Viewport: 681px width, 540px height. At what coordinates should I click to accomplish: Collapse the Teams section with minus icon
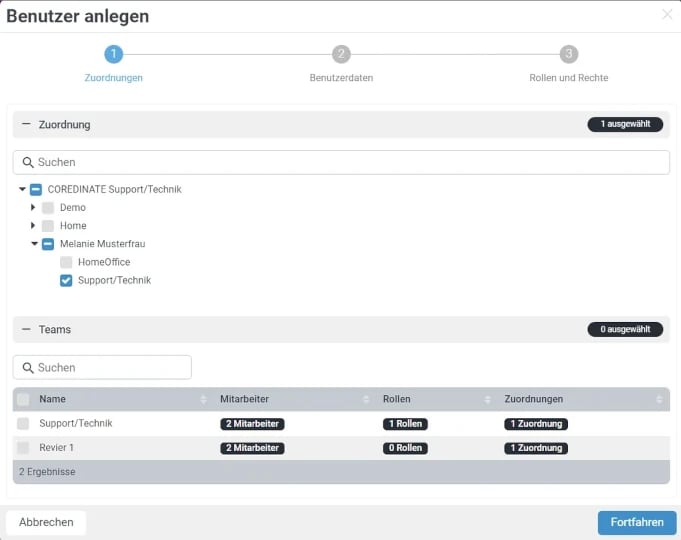tap(26, 329)
